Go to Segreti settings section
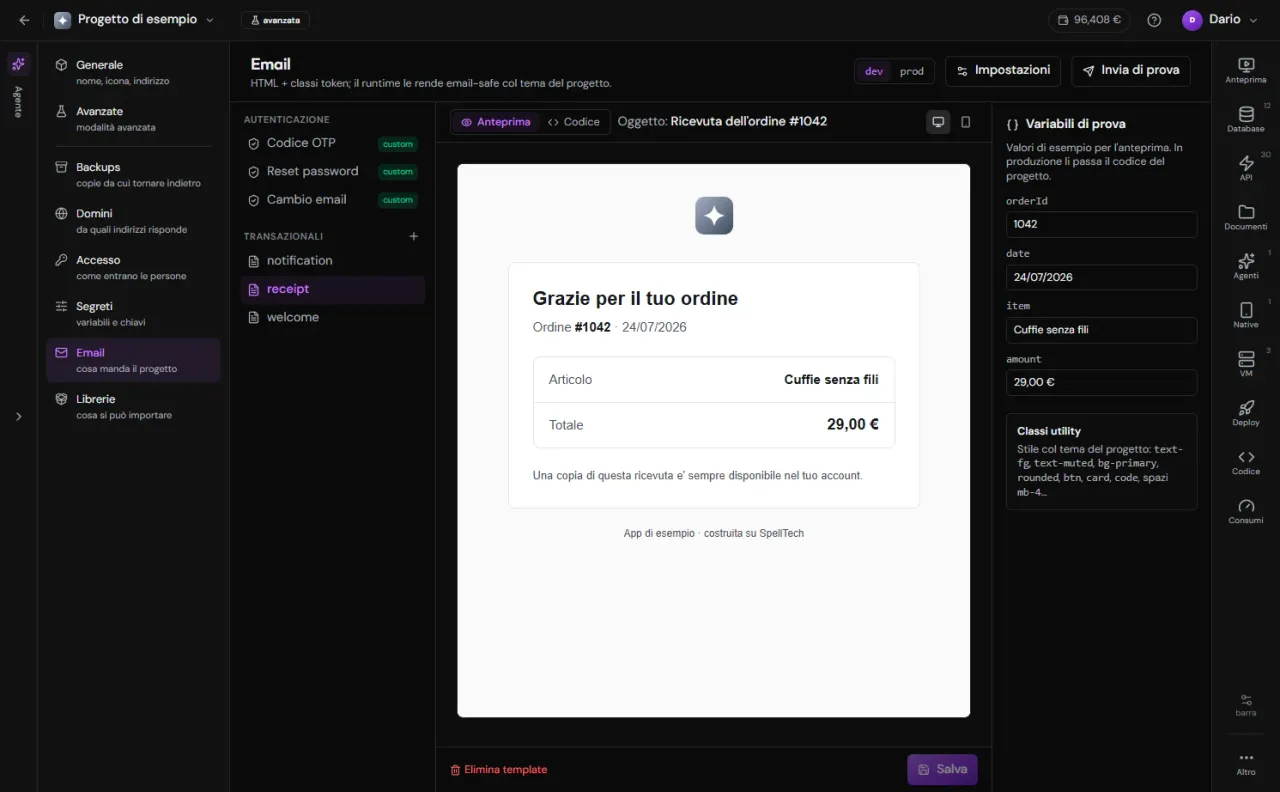 click(x=133, y=314)
